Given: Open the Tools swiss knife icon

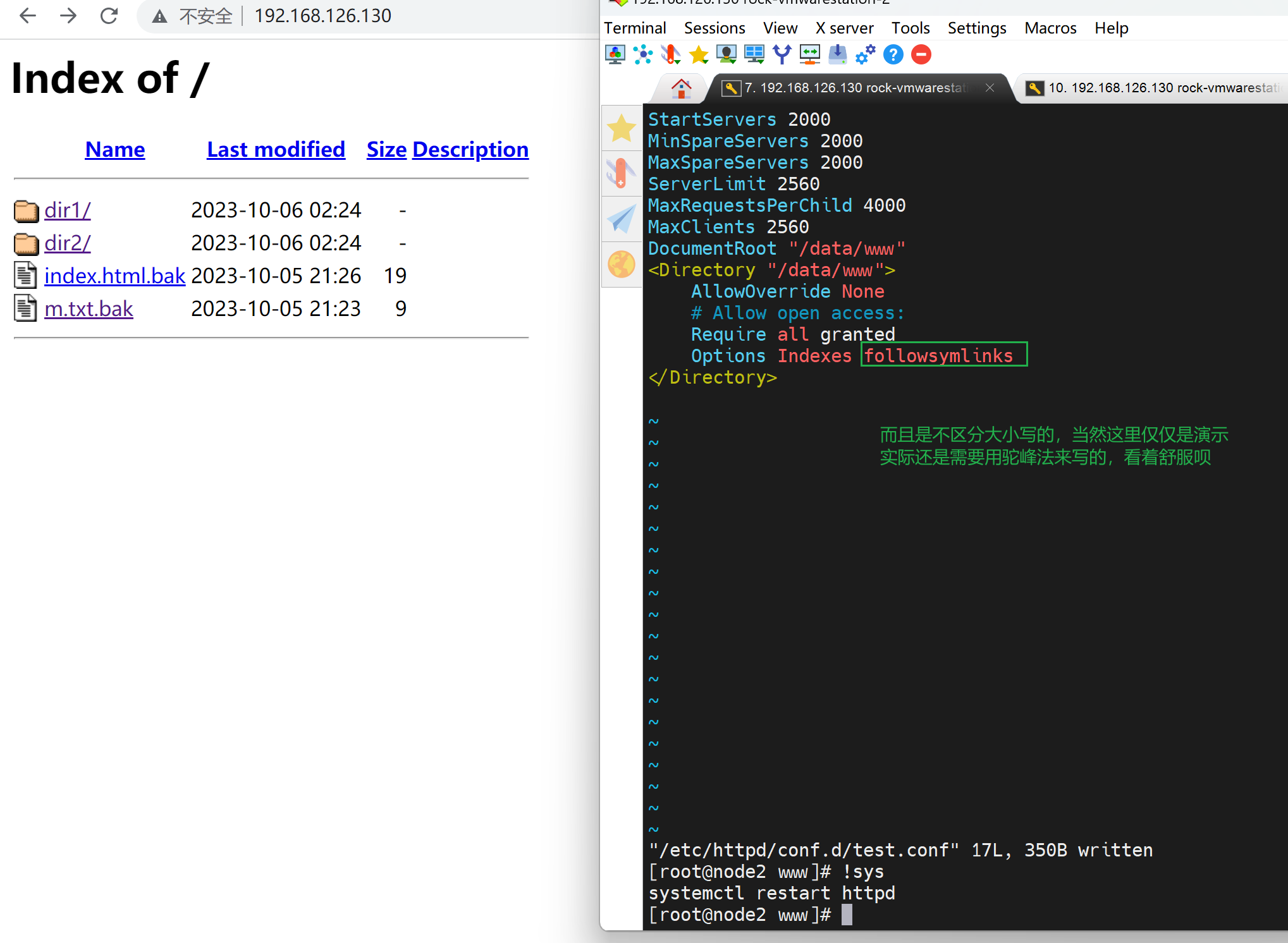Looking at the screenshot, I should (x=670, y=55).
